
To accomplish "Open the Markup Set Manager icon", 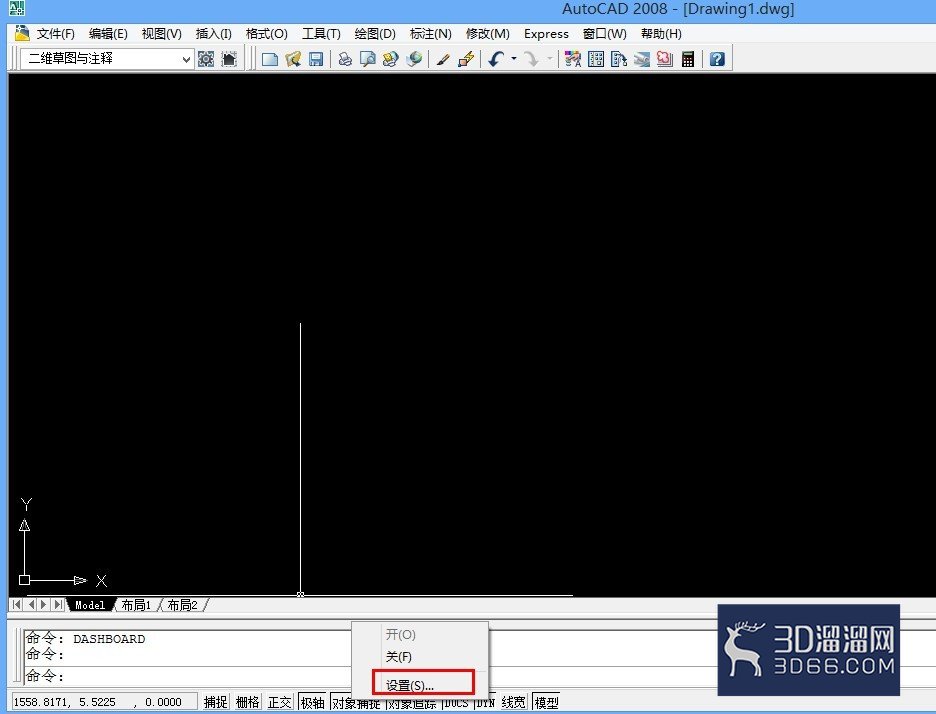I will click(x=664, y=59).
